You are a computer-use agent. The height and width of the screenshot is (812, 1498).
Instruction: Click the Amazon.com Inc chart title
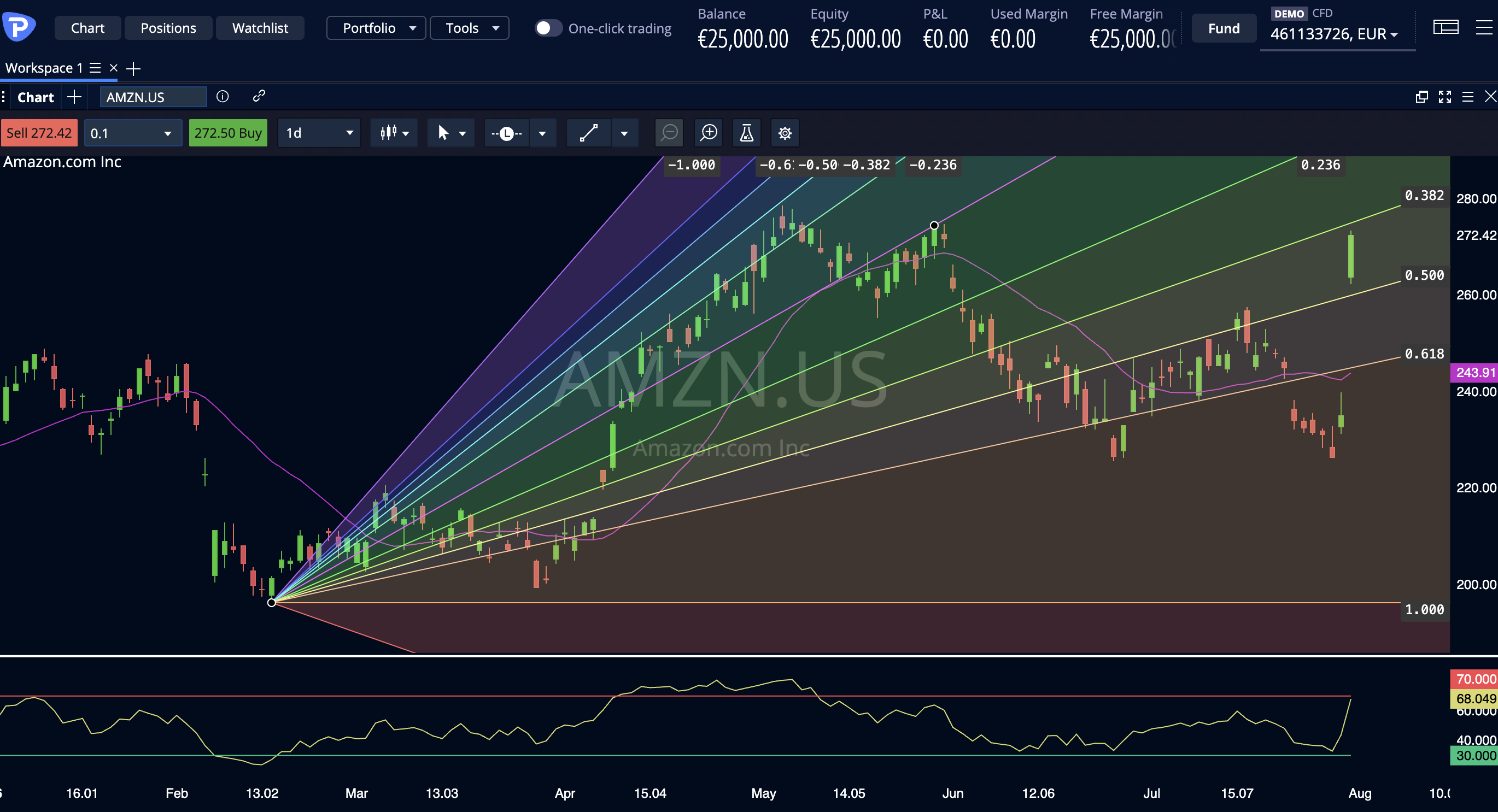click(62, 162)
